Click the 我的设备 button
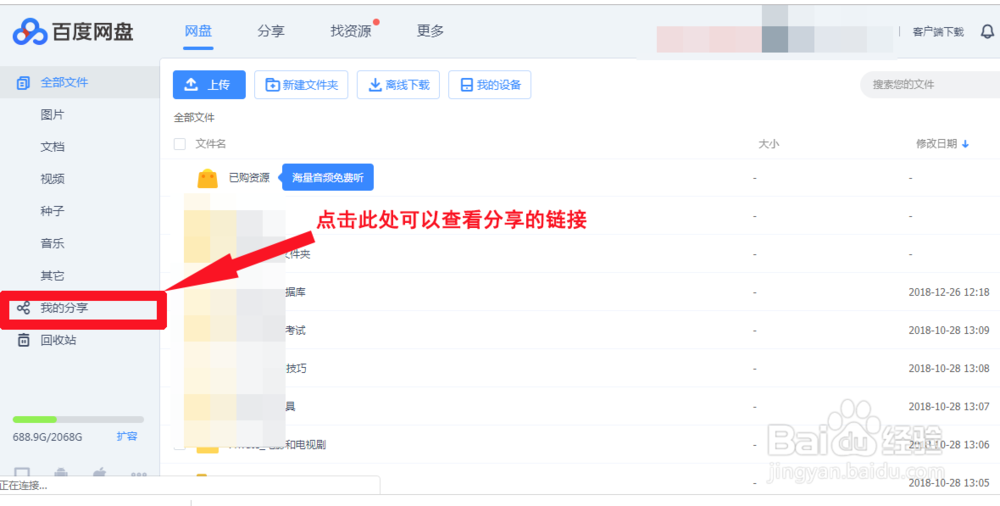Screen dimensions: 1000x506 490,85
